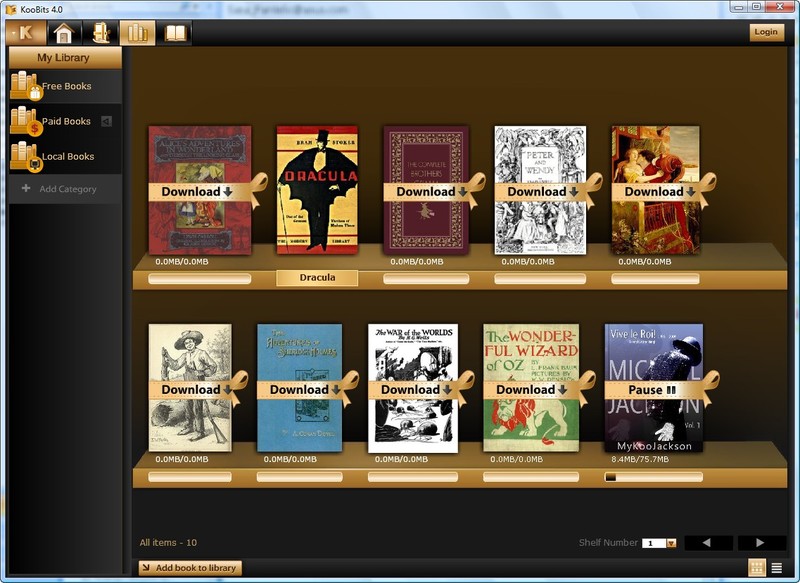800x583 pixels.
Task: Click the MyKooJackson caption on the cover
Action: point(654,446)
